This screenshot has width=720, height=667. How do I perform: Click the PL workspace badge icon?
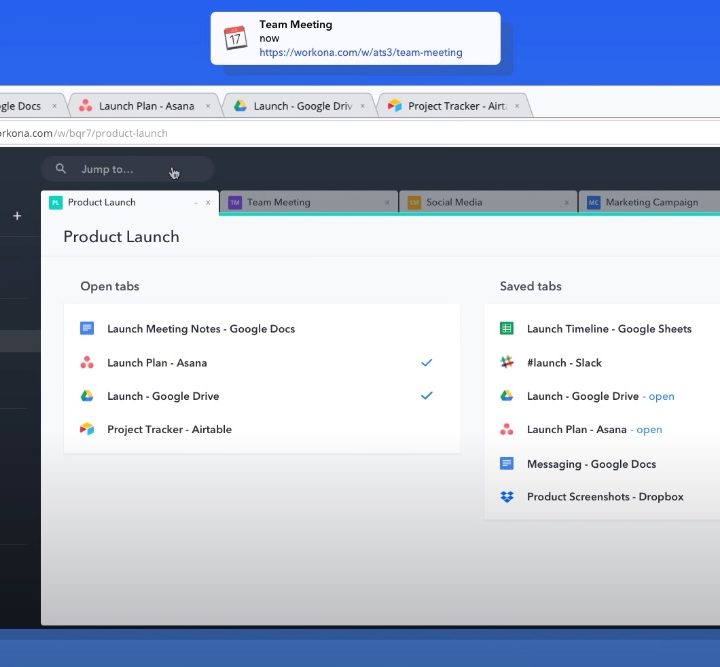[x=56, y=202]
